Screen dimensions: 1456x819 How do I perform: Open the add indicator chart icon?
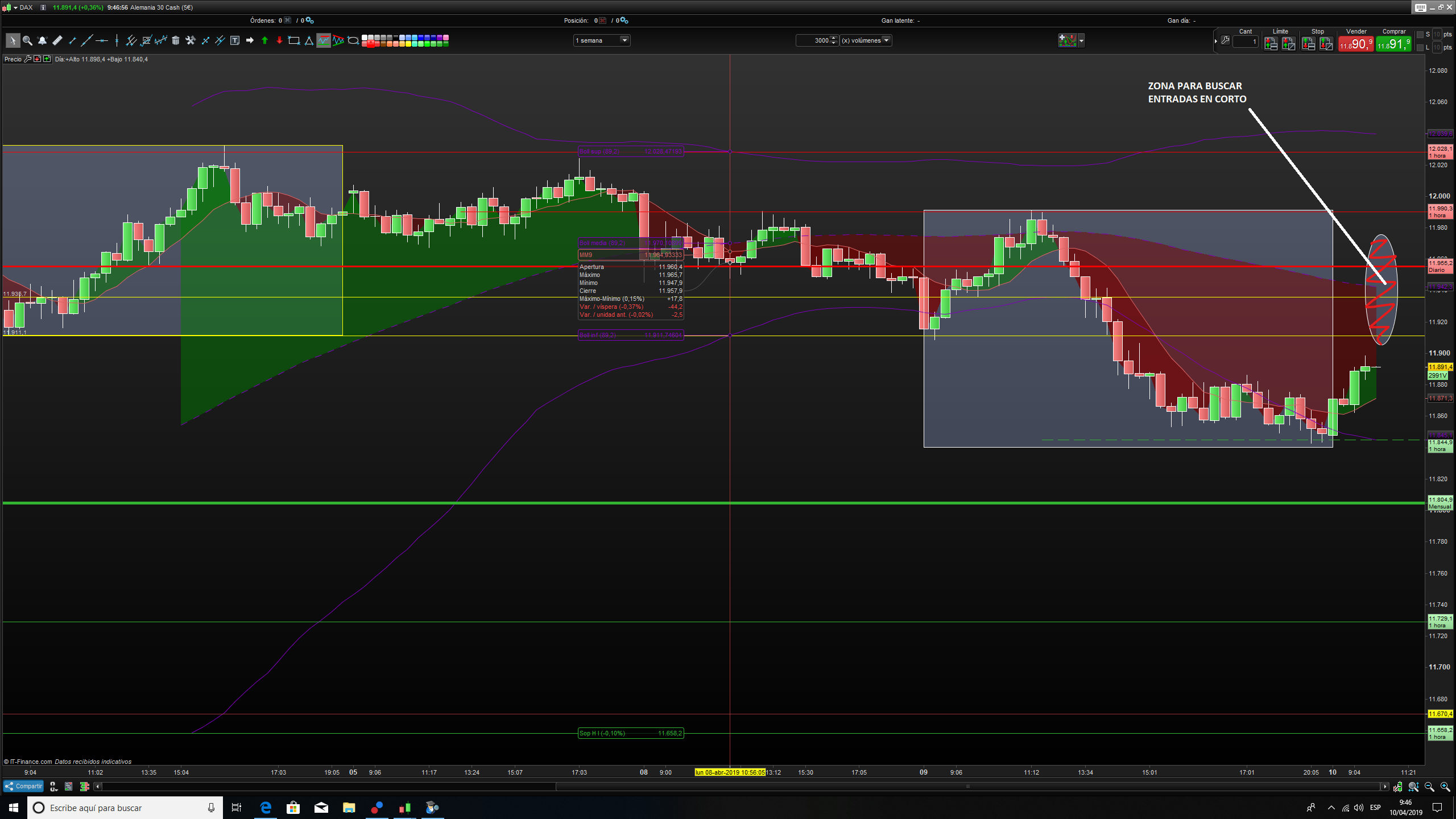click(x=1067, y=40)
